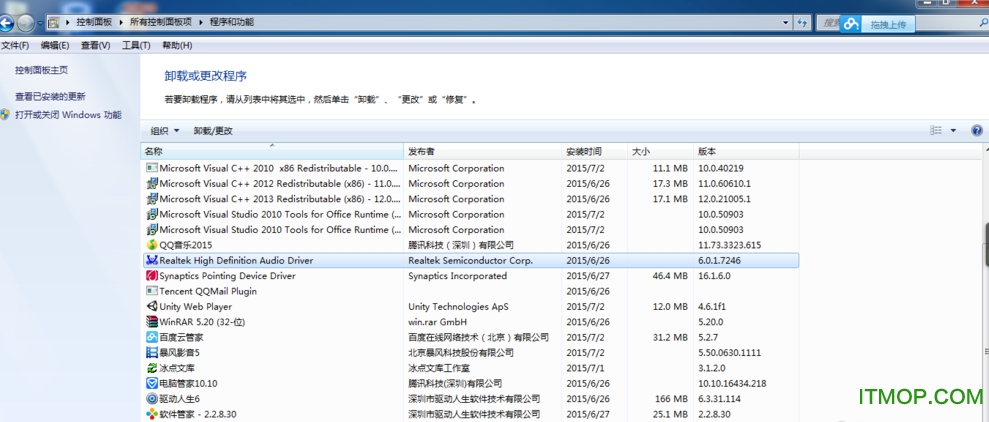989x422 pixels.
Task: Click the cloud drag-upload icon
Action: 852,24
